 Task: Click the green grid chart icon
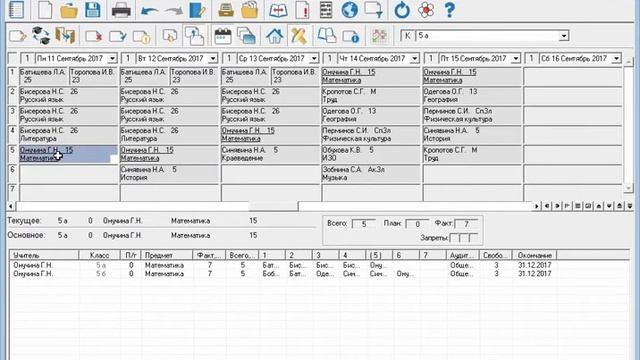[379, 36]
